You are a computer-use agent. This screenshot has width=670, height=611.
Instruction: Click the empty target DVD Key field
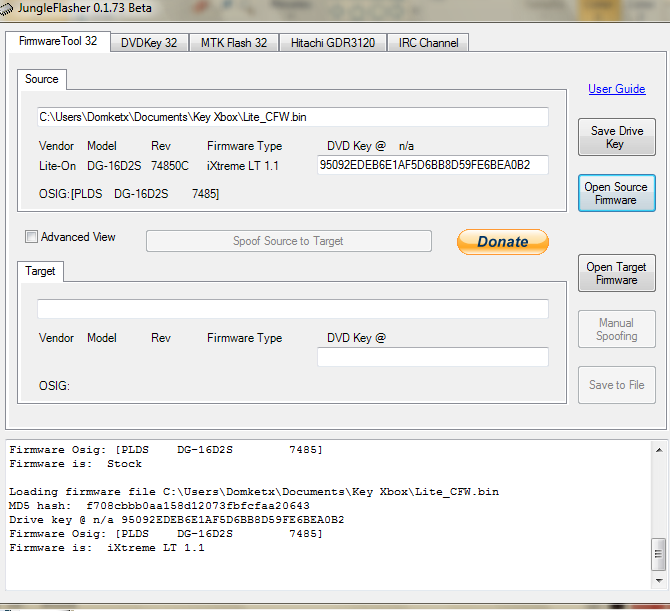click(x=433, y=357)
